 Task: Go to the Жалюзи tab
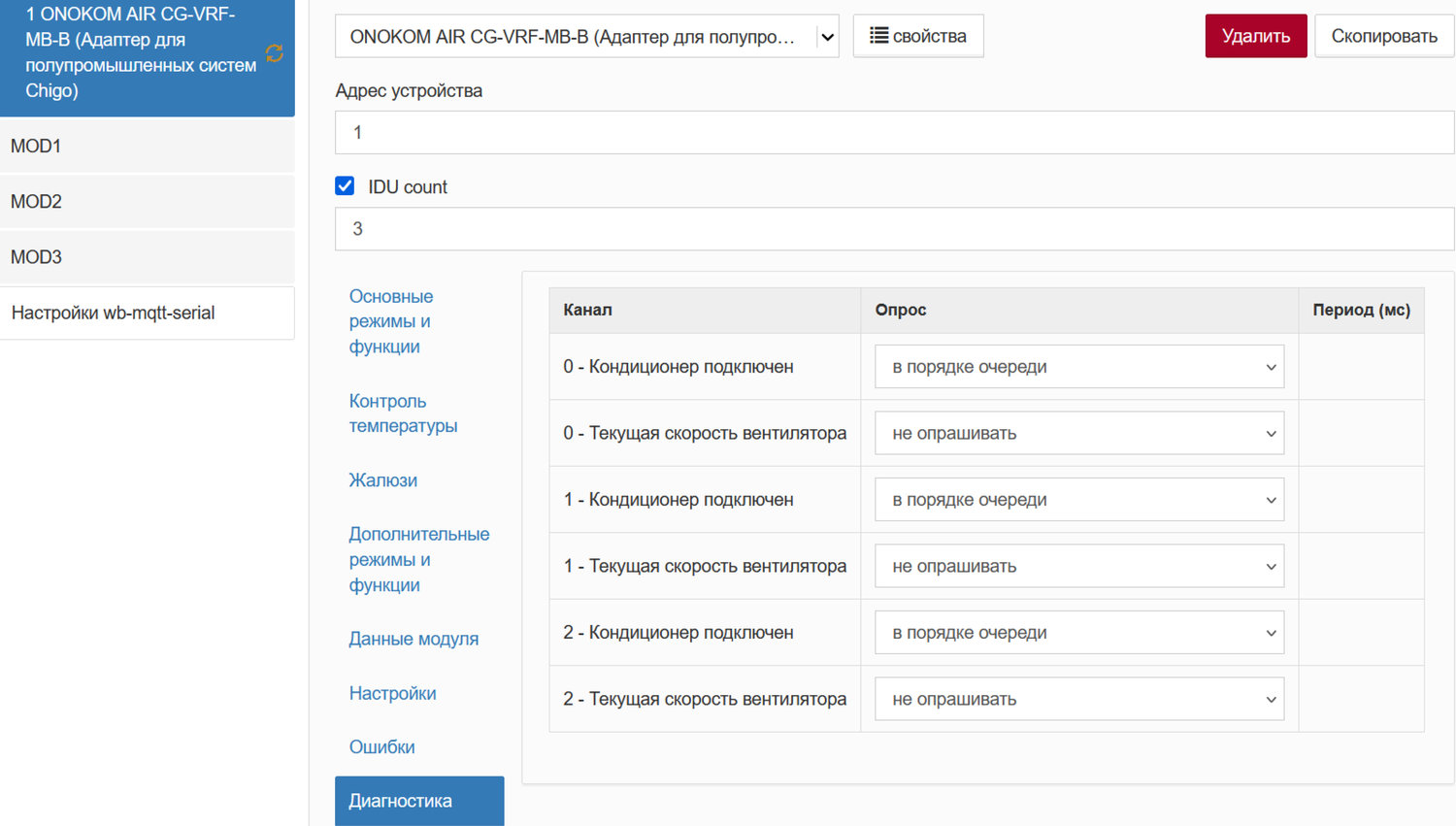pyautogui.click(x=383, y=480)
